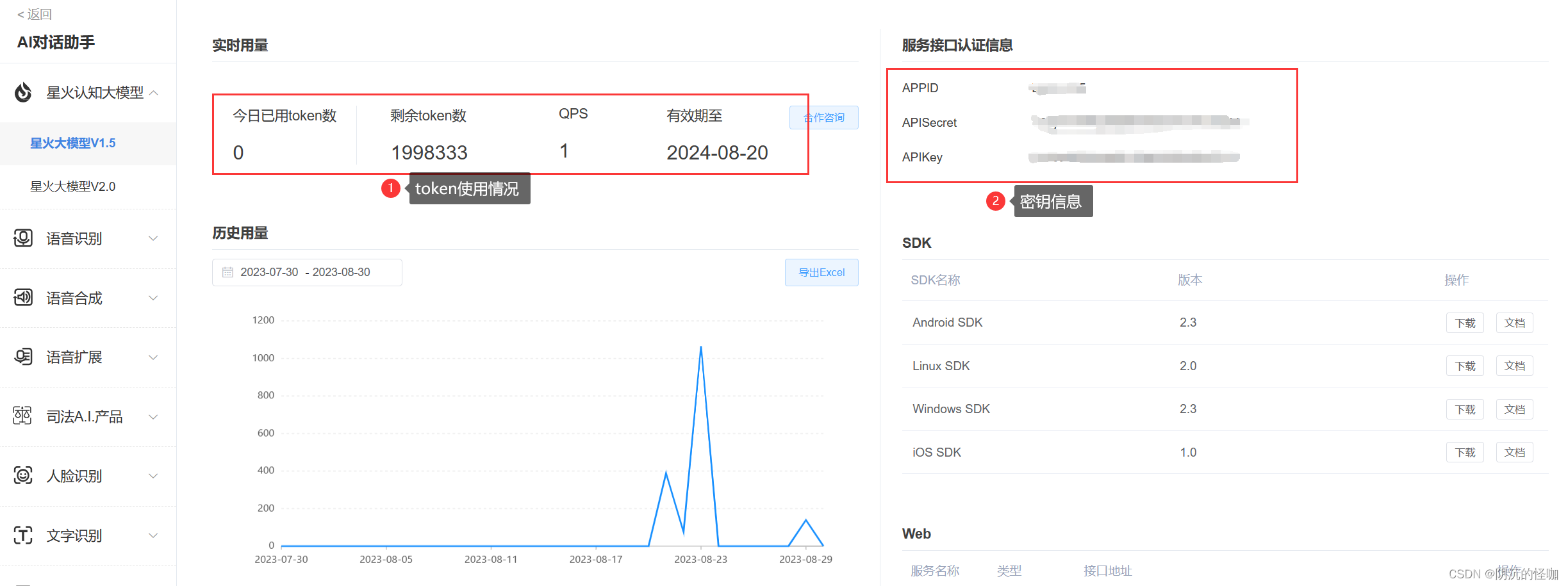Click the 合作咨询 button
1568x586 pixels.
(x=823, y=118)
